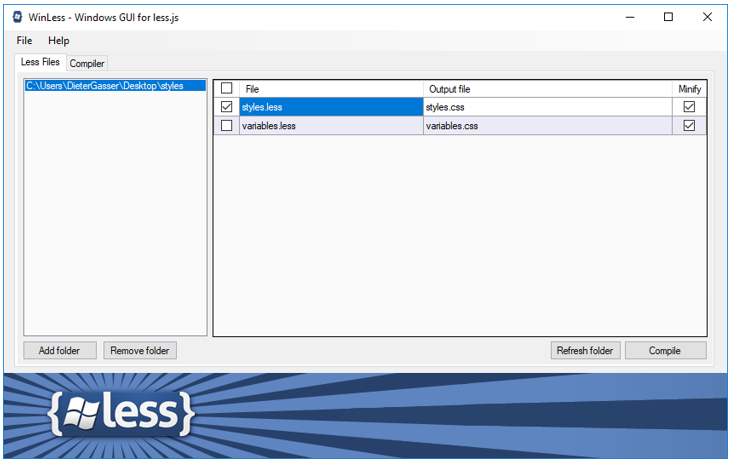Click the Add folder button
This screenshot has height=464, width=733.
59,351
